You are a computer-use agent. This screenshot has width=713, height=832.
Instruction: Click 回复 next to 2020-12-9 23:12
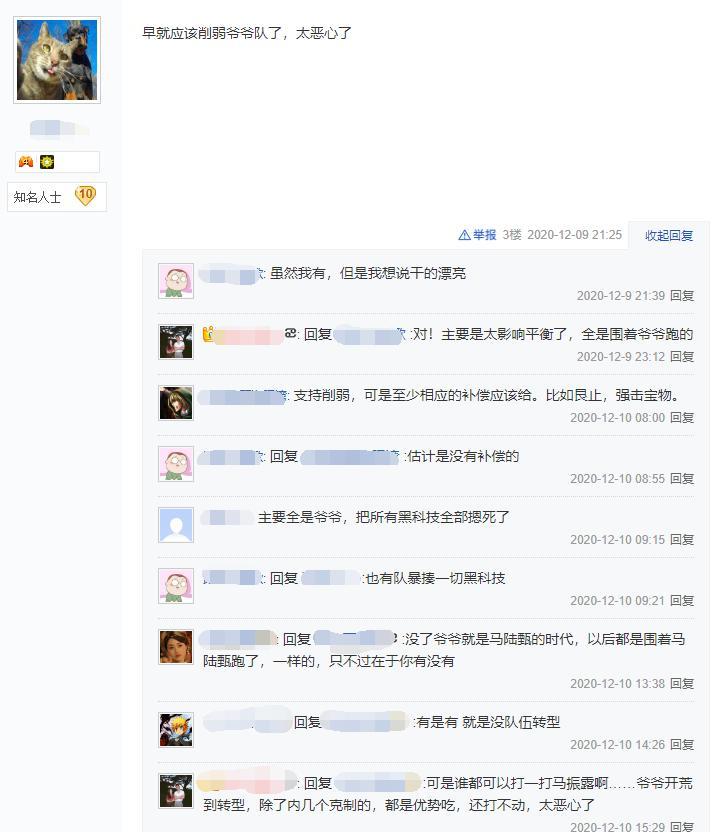click(682, 357)
